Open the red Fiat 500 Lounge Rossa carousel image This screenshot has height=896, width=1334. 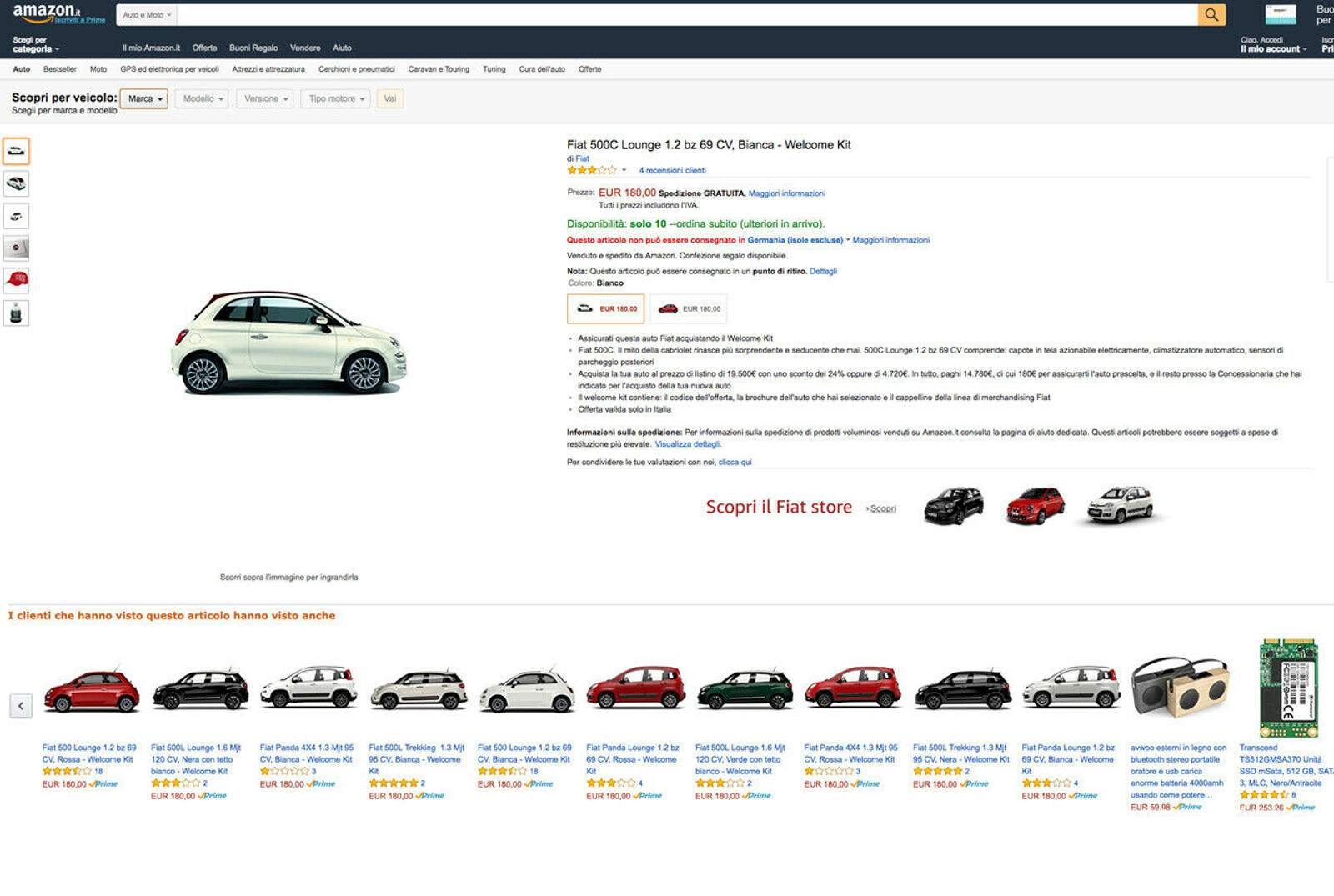91,689
